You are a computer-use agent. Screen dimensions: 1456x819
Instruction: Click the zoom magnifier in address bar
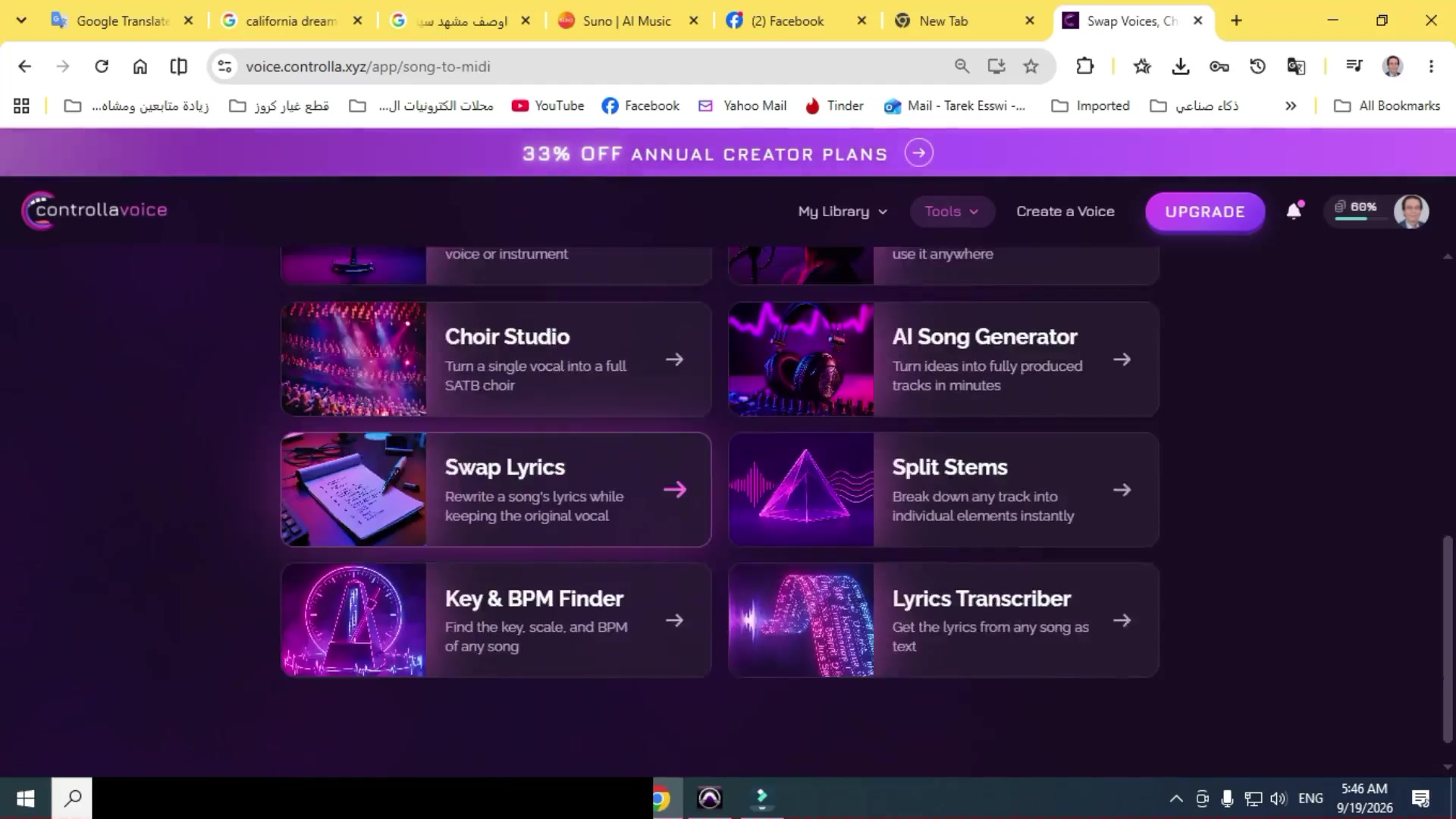962,67
